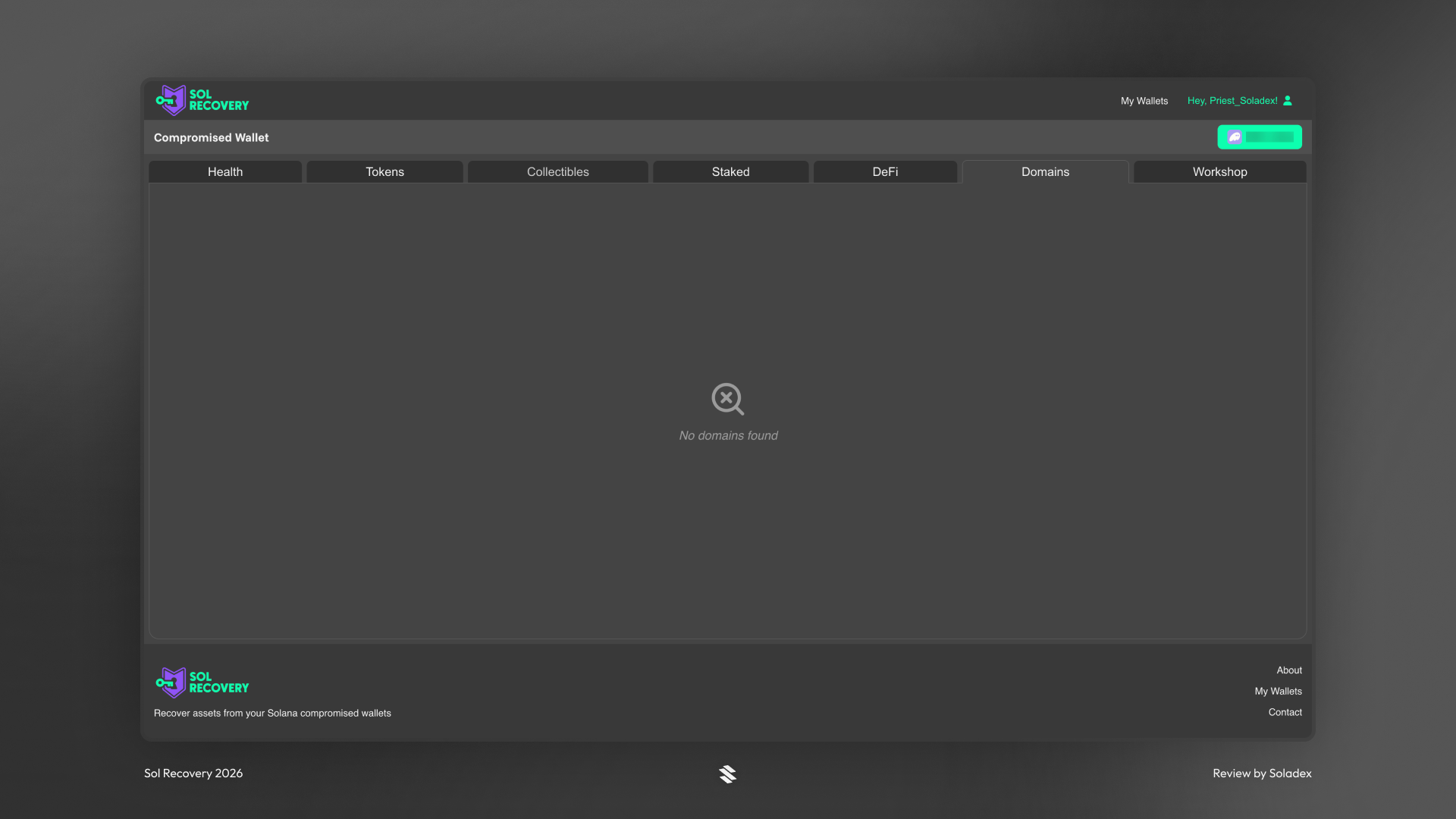
Task: Click the user profile icon beside the greeting
Action: pyautogui.click(x=1287, y=100)
